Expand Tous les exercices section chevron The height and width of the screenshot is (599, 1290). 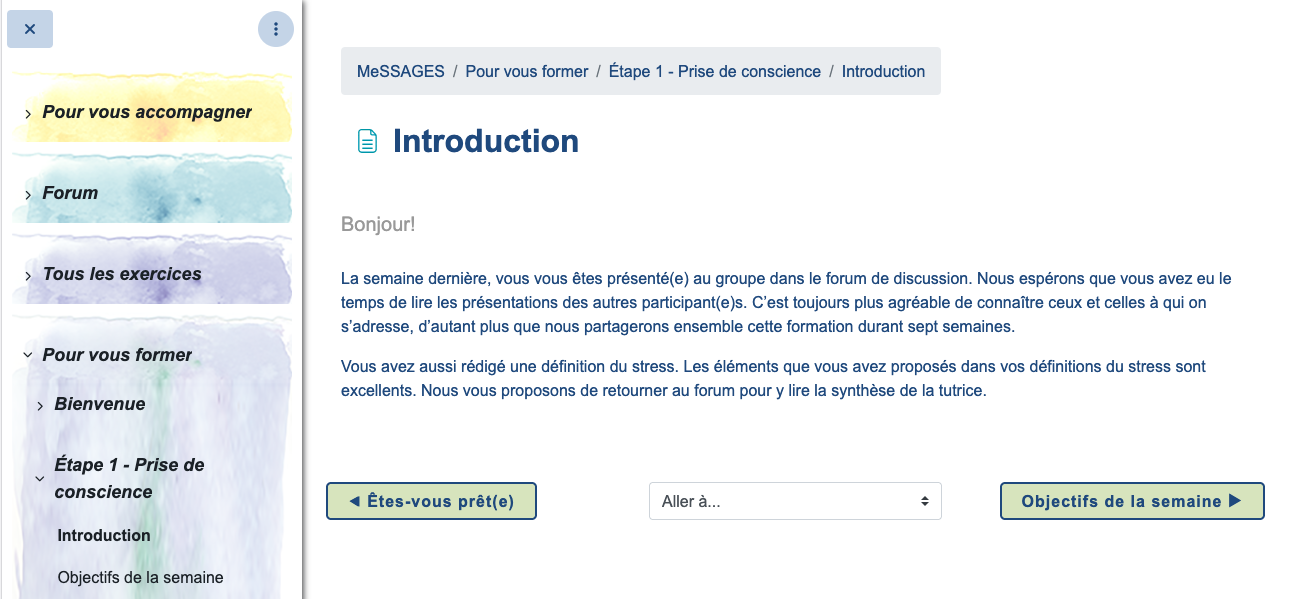pos(28,276)
